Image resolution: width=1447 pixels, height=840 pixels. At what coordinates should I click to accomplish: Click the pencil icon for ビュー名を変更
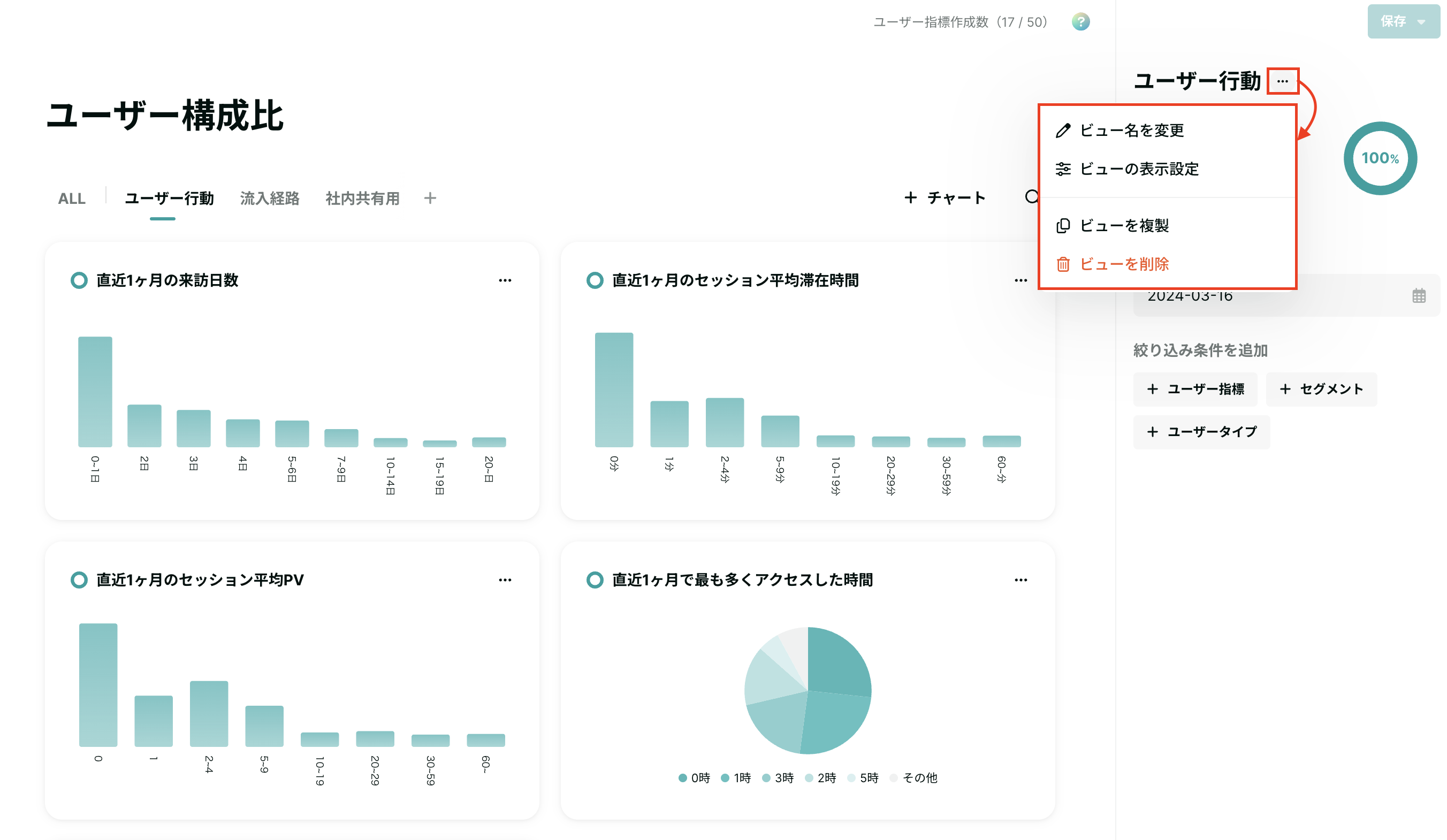1063,131
